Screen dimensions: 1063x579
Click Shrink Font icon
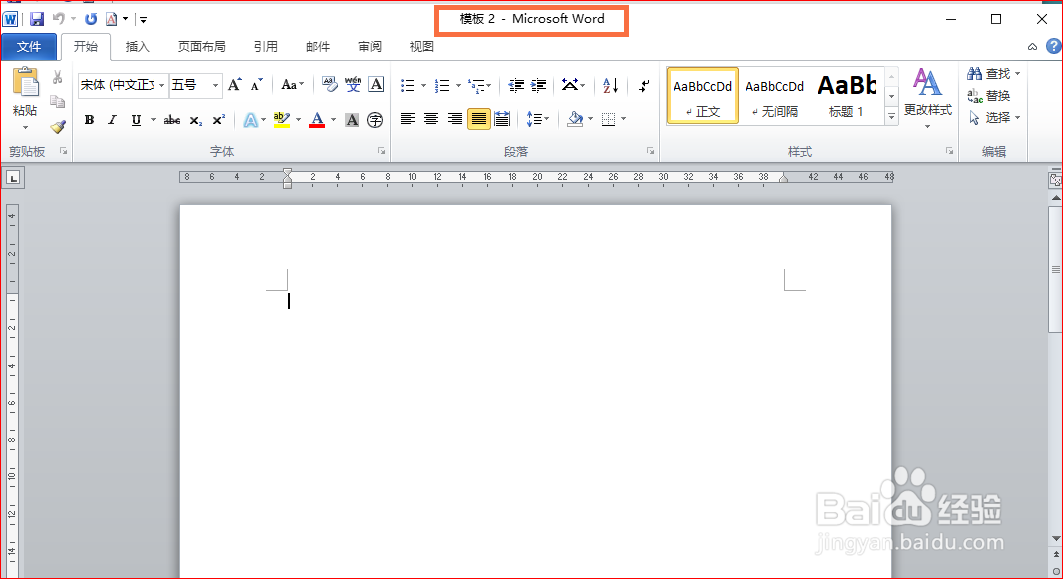[x=256, y=85]
